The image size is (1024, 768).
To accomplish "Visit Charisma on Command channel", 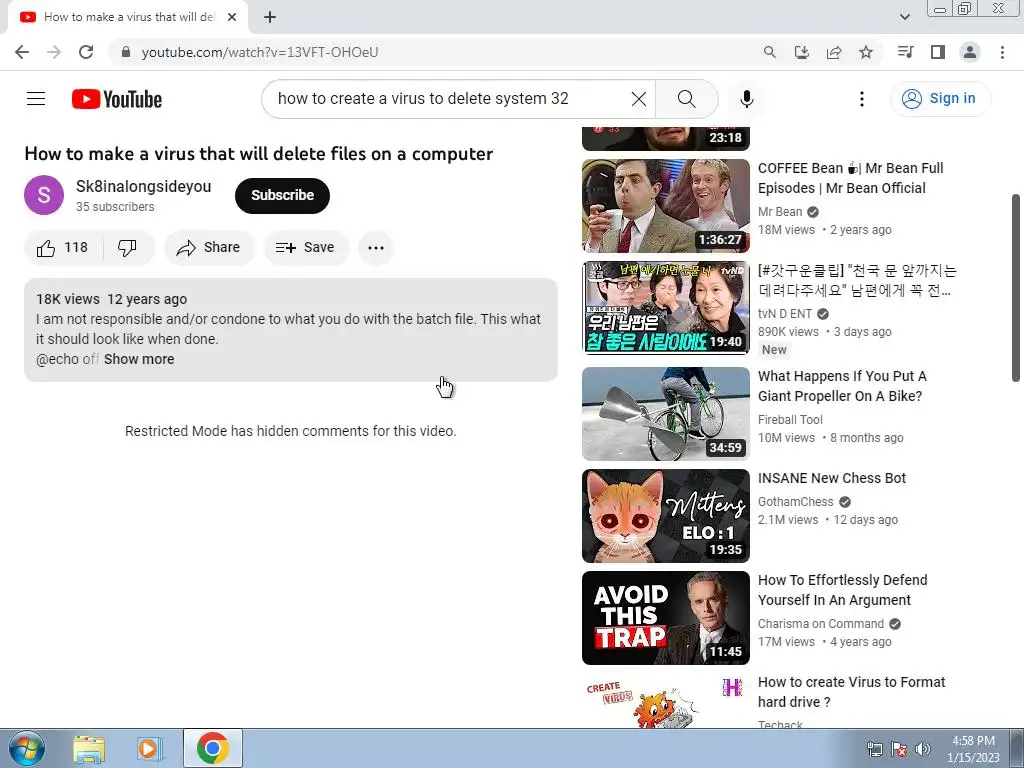I will [820, 624].
